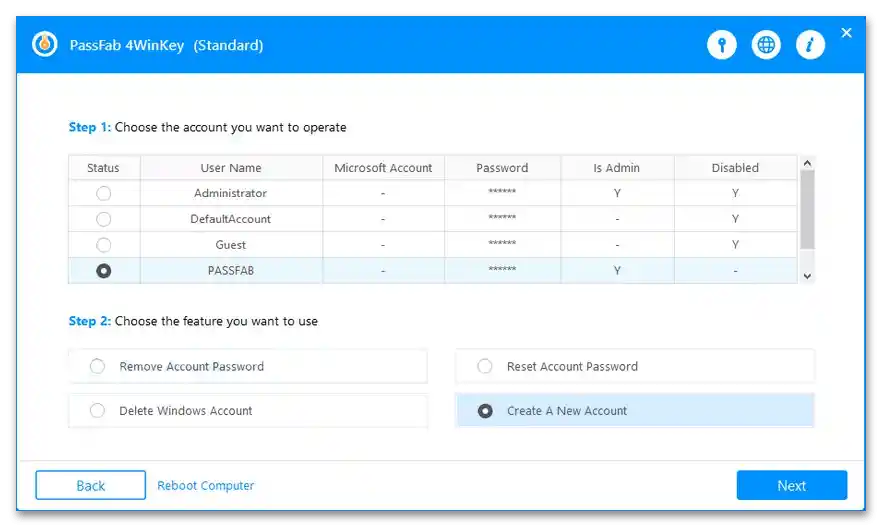Click the scroll up arrow of account list
The width and height of the screenshot is (882, 527).
807,163
